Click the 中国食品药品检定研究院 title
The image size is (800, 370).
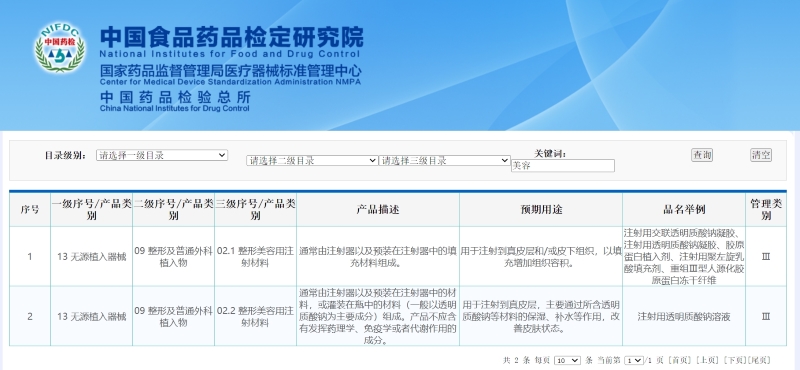click(x=232, y=37)
